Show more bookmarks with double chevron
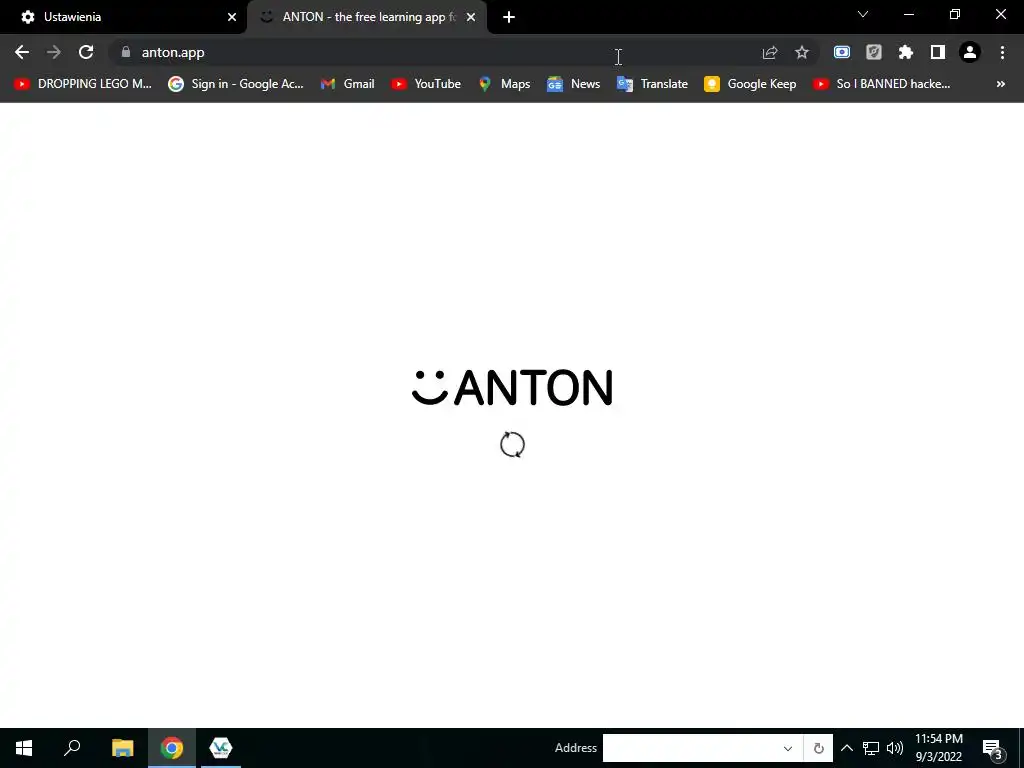1024x768 pixels. click(x=1000, y=84)
